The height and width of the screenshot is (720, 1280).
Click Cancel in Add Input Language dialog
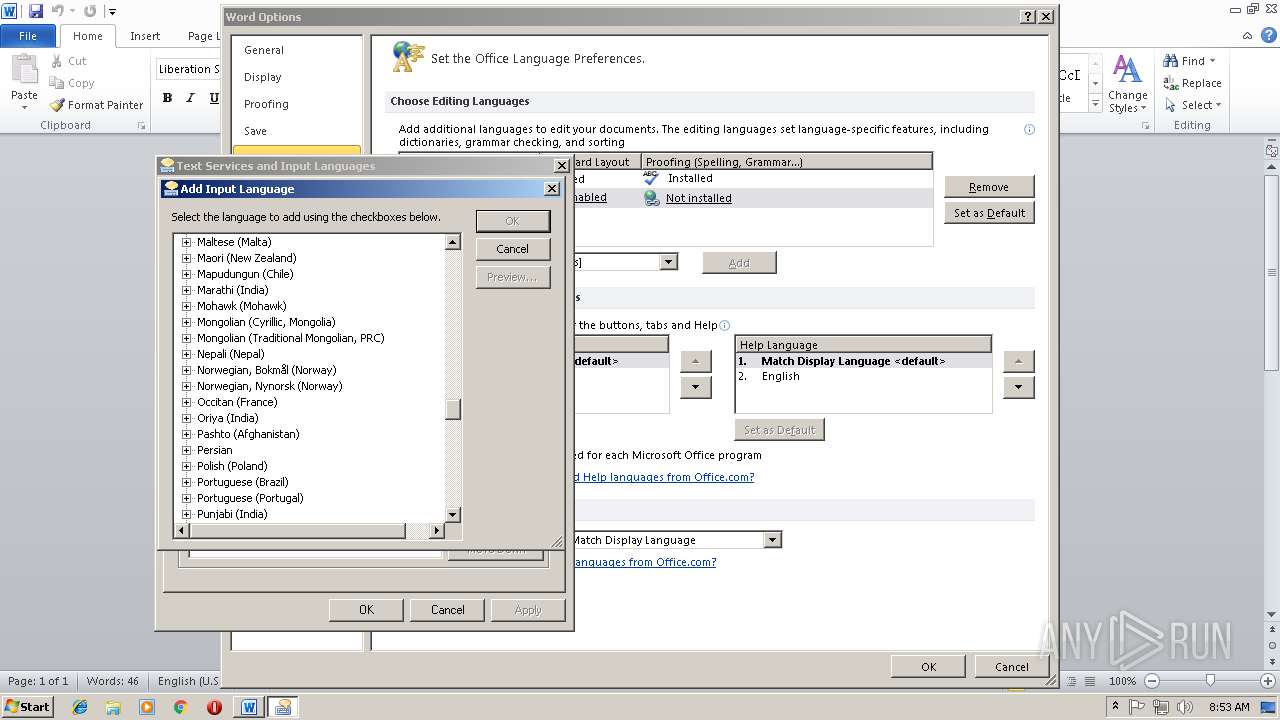tap(513, 249)
